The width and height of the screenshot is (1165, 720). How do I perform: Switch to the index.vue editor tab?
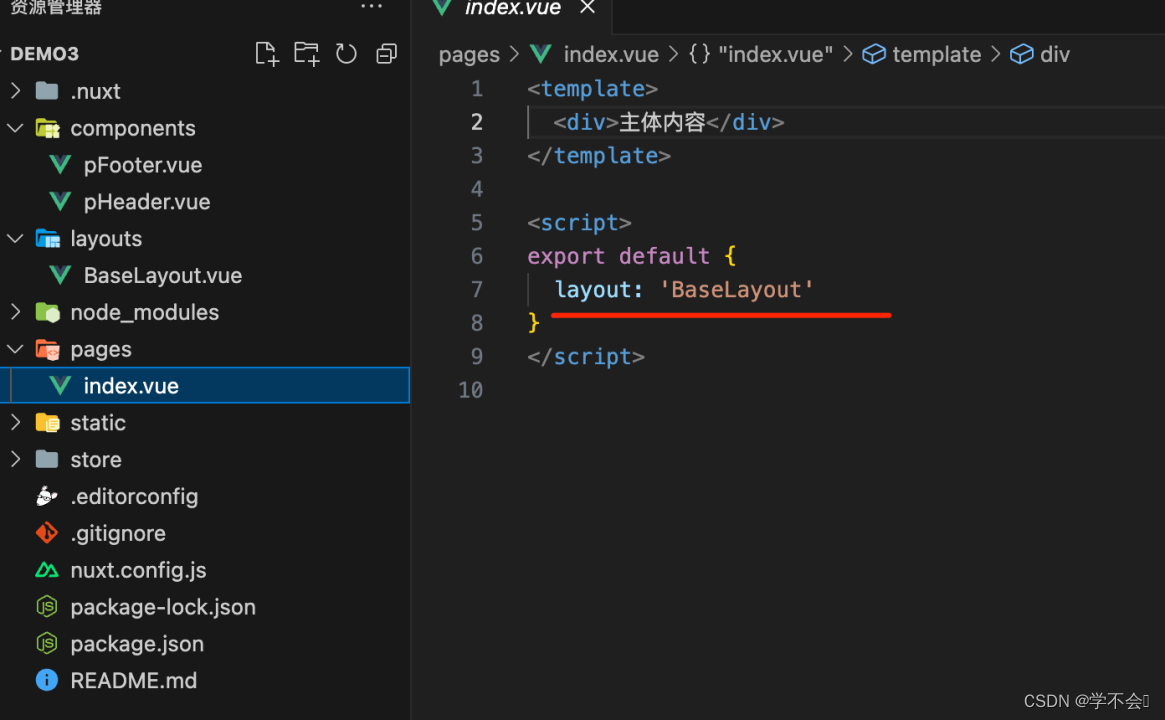click(x=512, y=10)
